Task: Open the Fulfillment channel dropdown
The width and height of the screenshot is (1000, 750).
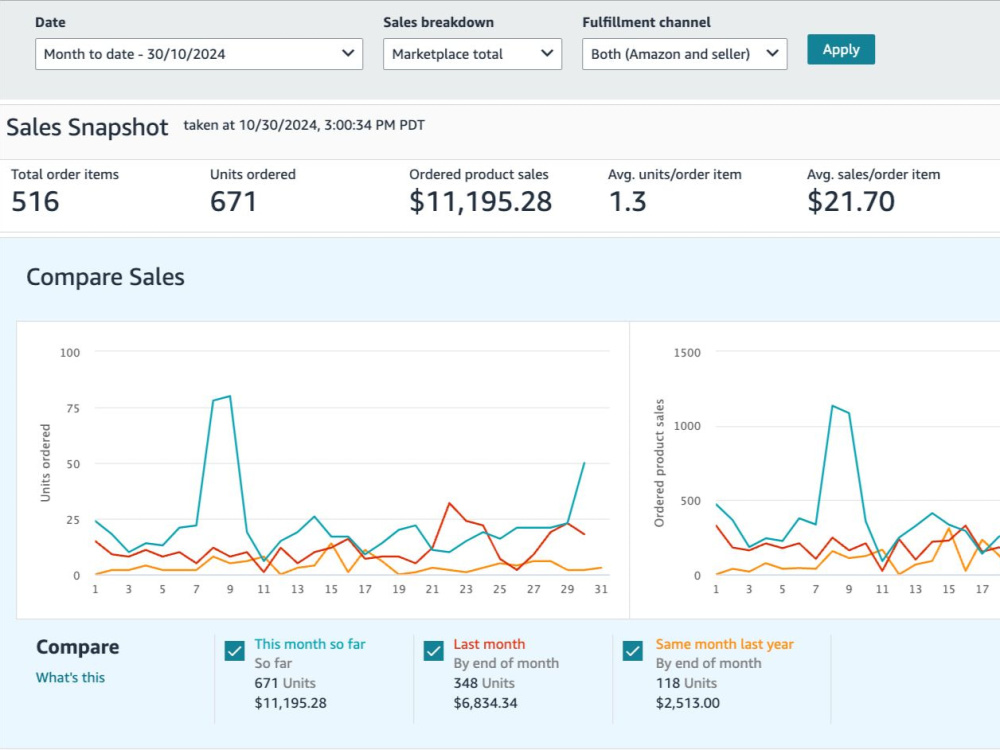Action: (684, 54)
